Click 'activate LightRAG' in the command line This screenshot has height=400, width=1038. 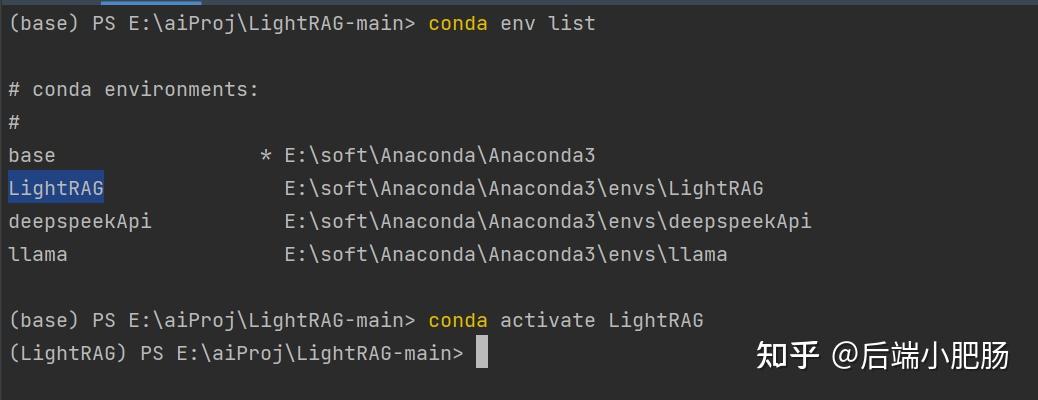(602, 320)
